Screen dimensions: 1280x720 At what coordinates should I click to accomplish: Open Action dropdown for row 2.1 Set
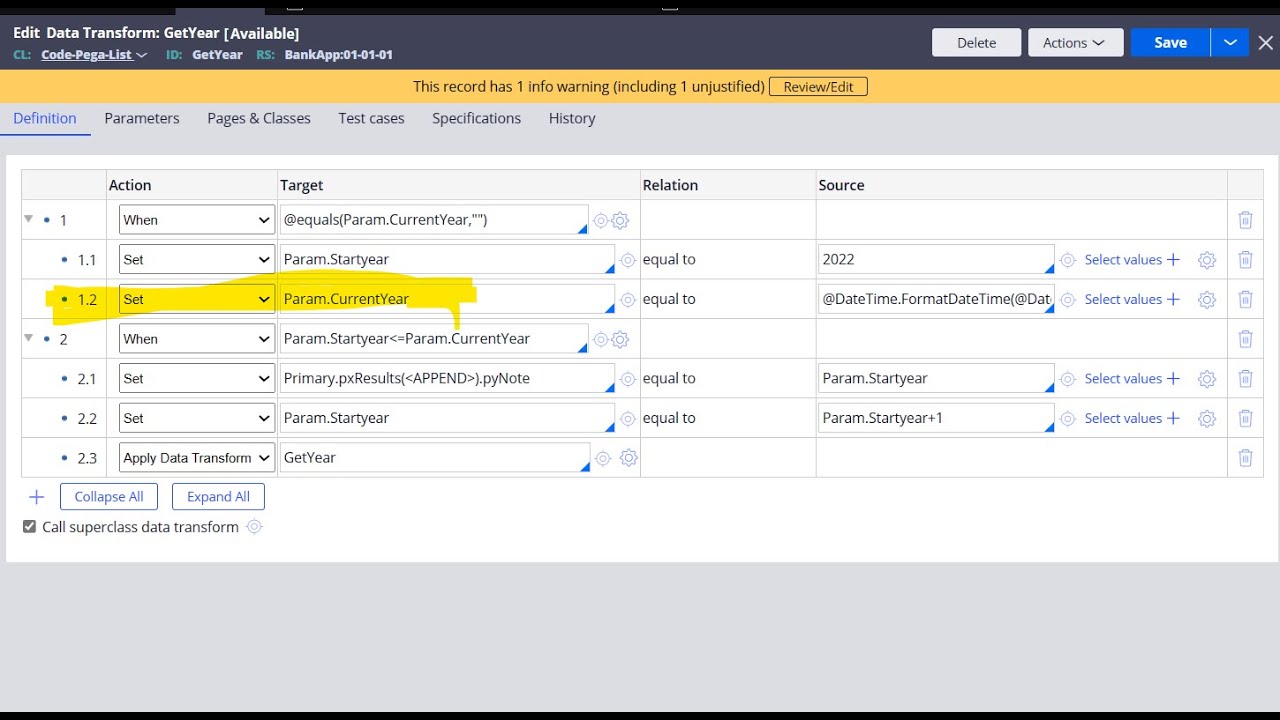[x=197, y=379]
